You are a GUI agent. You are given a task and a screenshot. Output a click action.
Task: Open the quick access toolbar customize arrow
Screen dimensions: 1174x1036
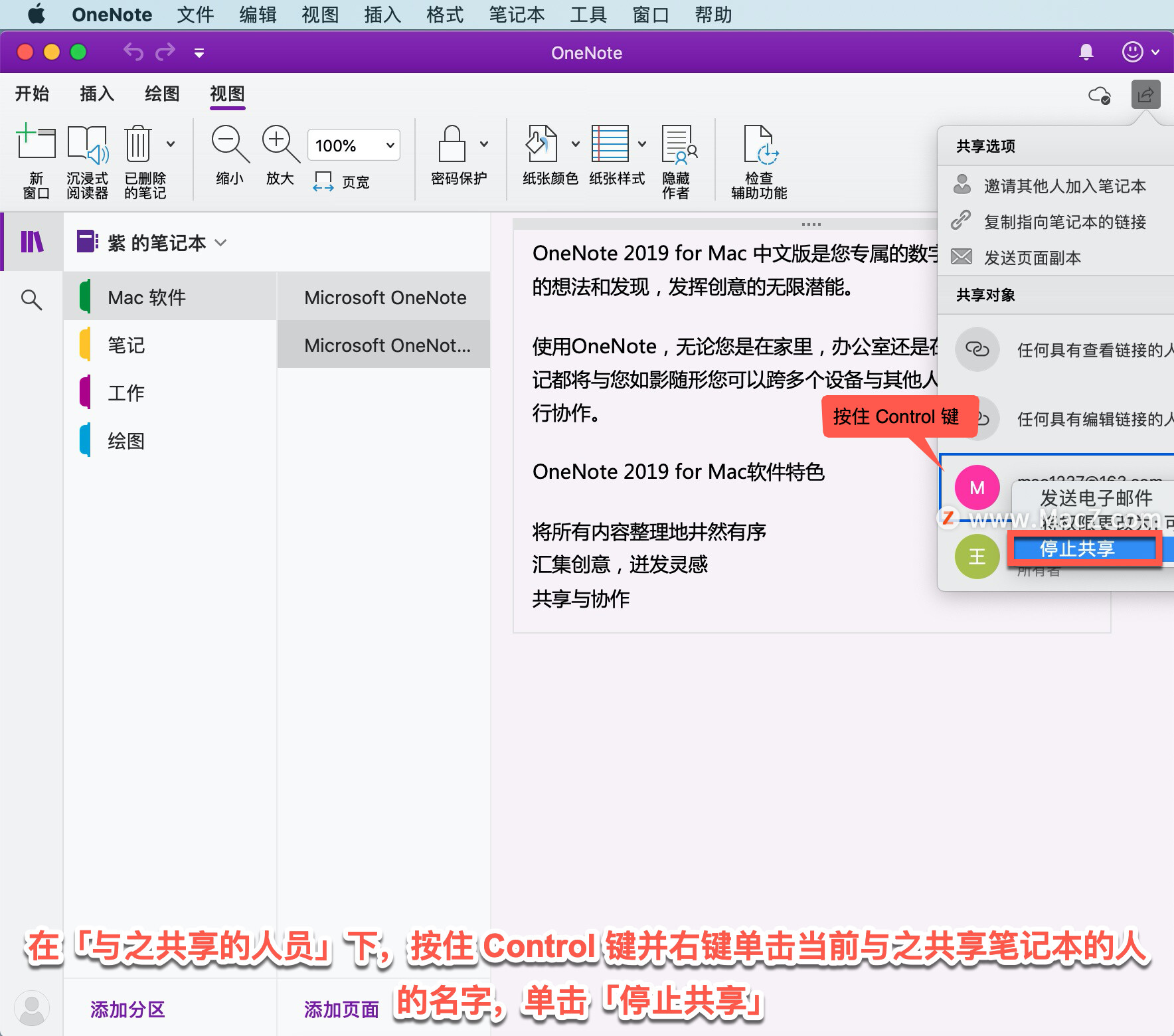coord(199,52)
